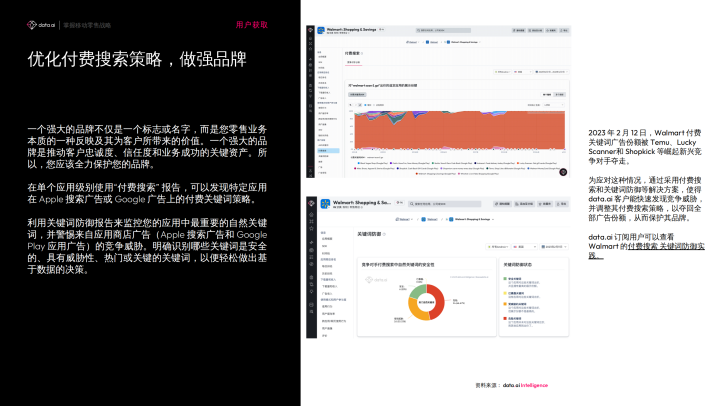Click the first header button in lower screenshot
The height and width of the screenshot is (406, 710).
point(502,204)
